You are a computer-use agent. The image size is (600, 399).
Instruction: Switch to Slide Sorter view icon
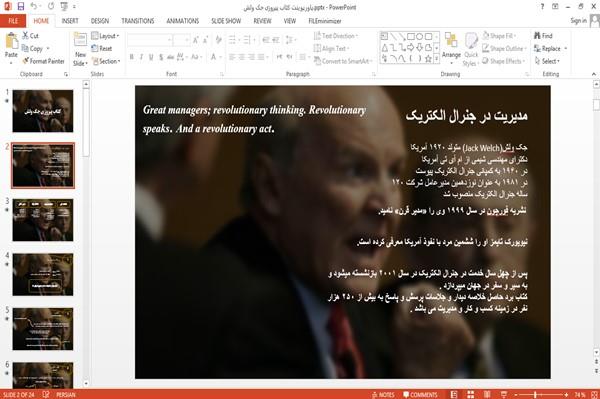tap(470, 395)
